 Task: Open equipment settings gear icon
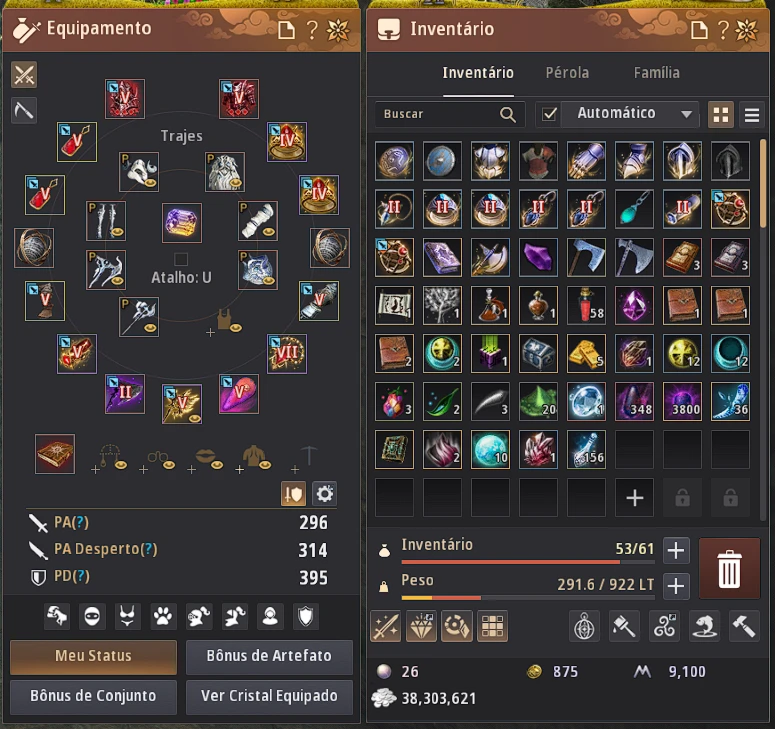point(324,494)
